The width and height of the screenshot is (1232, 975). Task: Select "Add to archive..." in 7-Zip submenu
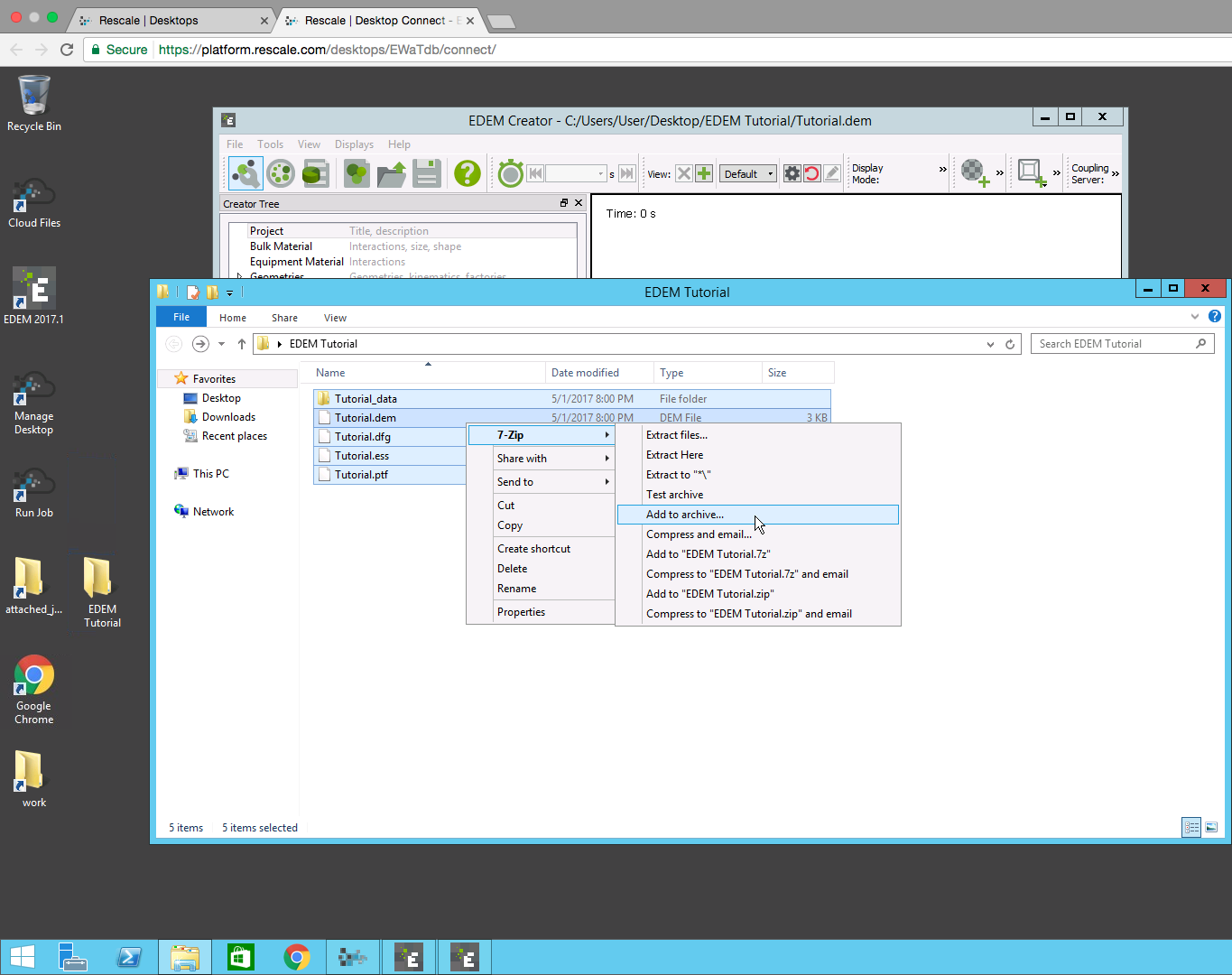point(685,515)
